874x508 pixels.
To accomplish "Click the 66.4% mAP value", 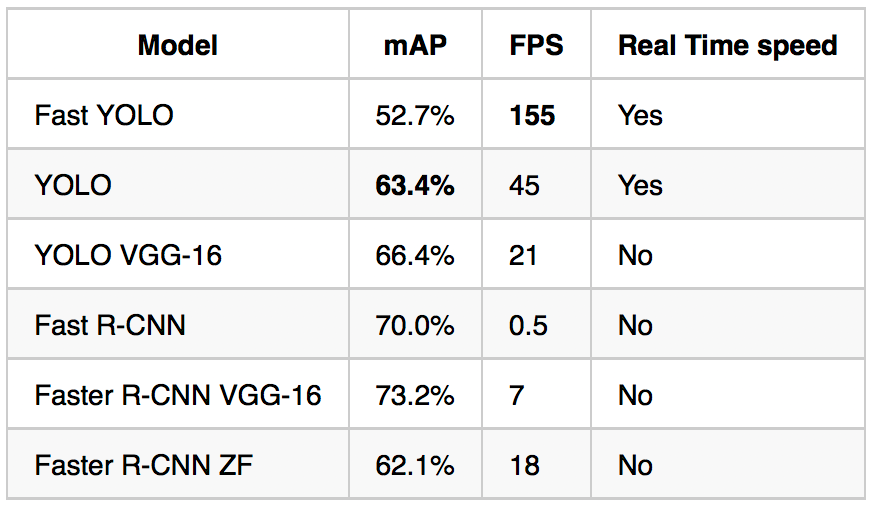I will [415, 255].
